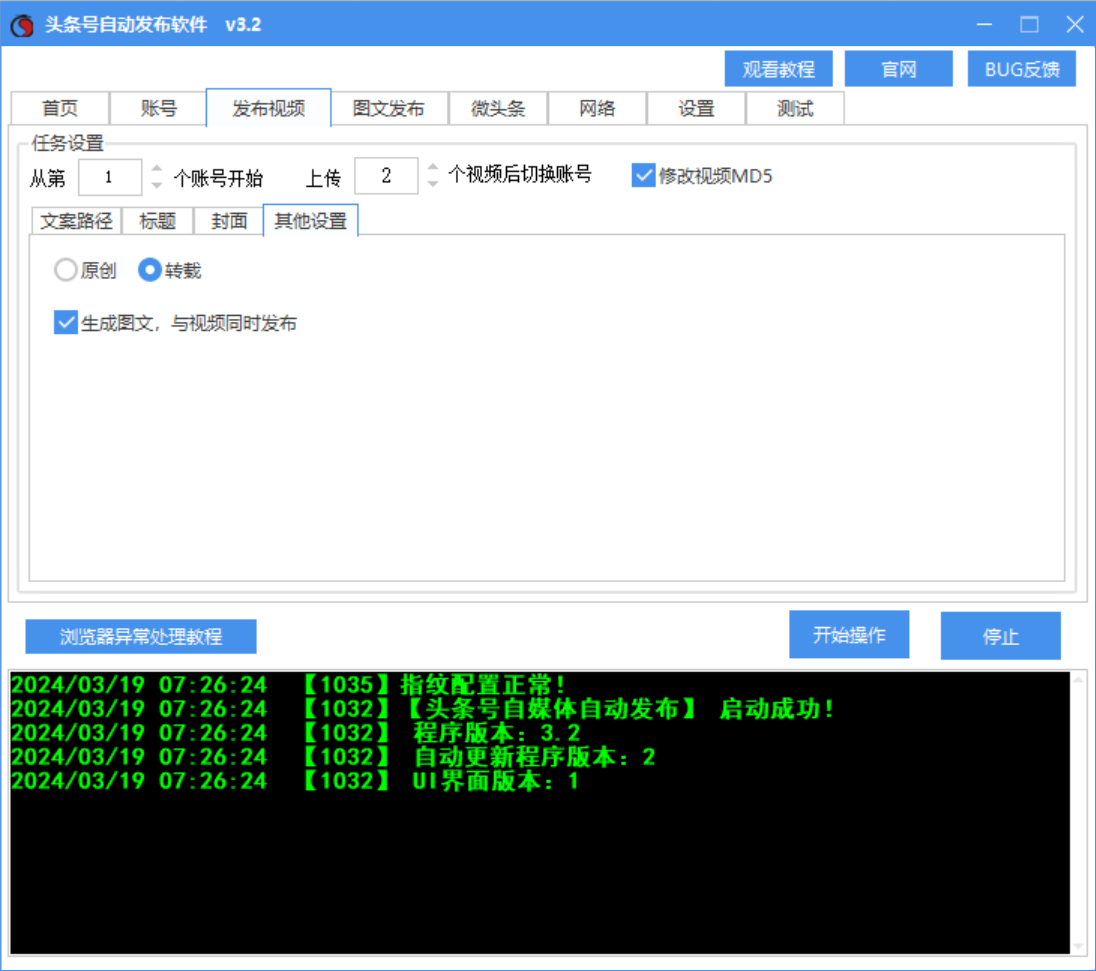1096x971 pixels.
Task: Open the 浏览器异常处理教程 button
Action: click(x=140, y=636)
